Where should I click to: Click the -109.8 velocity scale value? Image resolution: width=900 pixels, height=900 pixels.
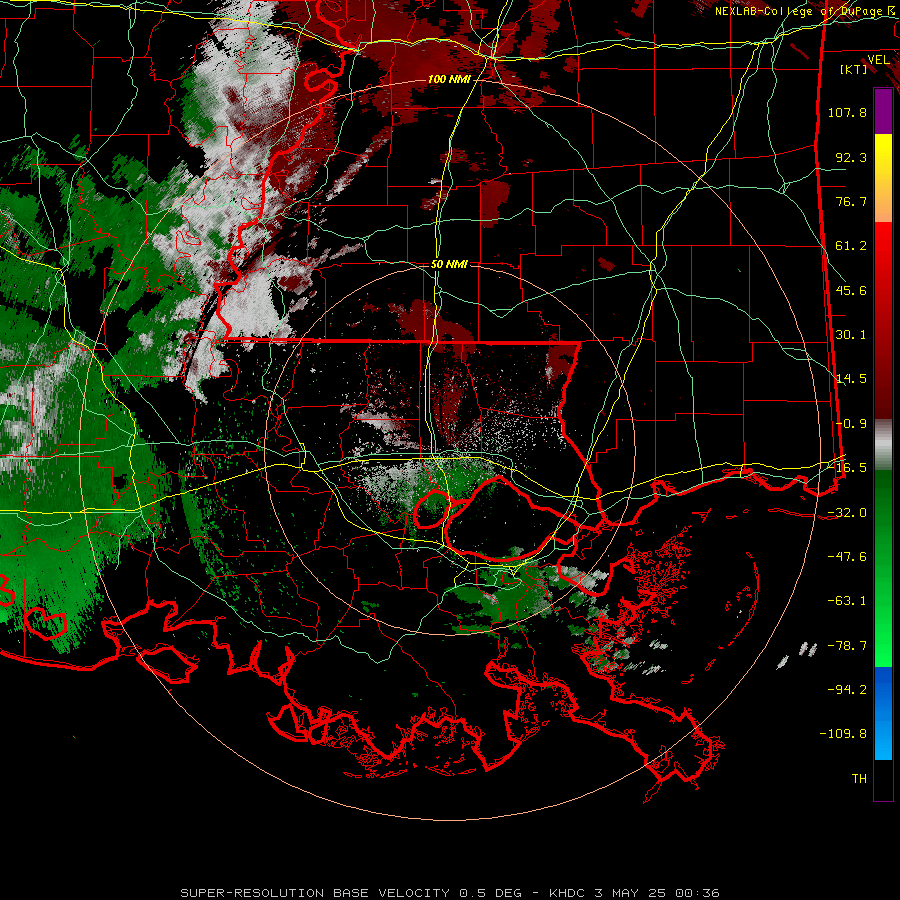pos(843,734)
